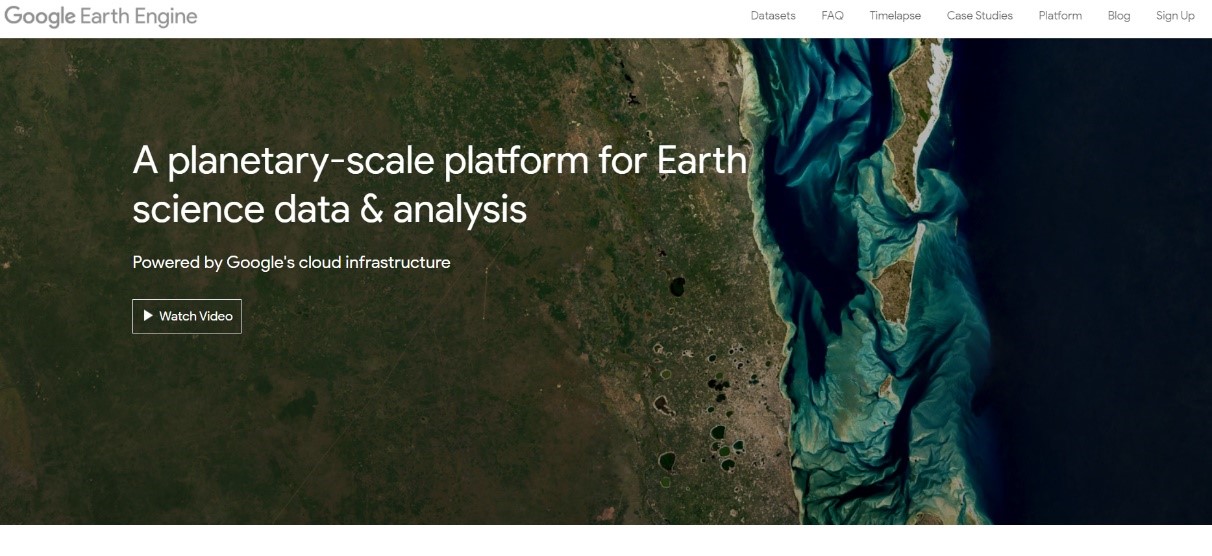Click the Sign Up link
Viewport: 1212px width, 556px height.
pyautogui.click(x=1175, y=16)
